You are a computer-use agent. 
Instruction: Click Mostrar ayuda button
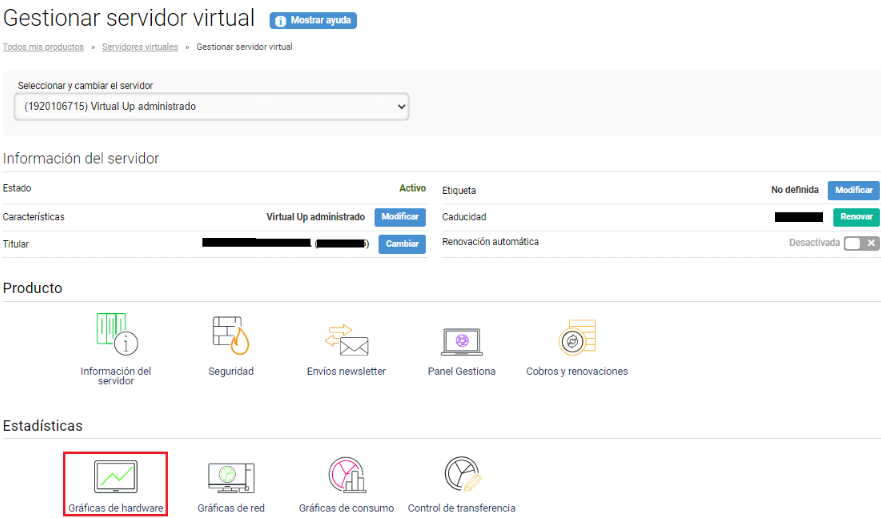point(313,20)
